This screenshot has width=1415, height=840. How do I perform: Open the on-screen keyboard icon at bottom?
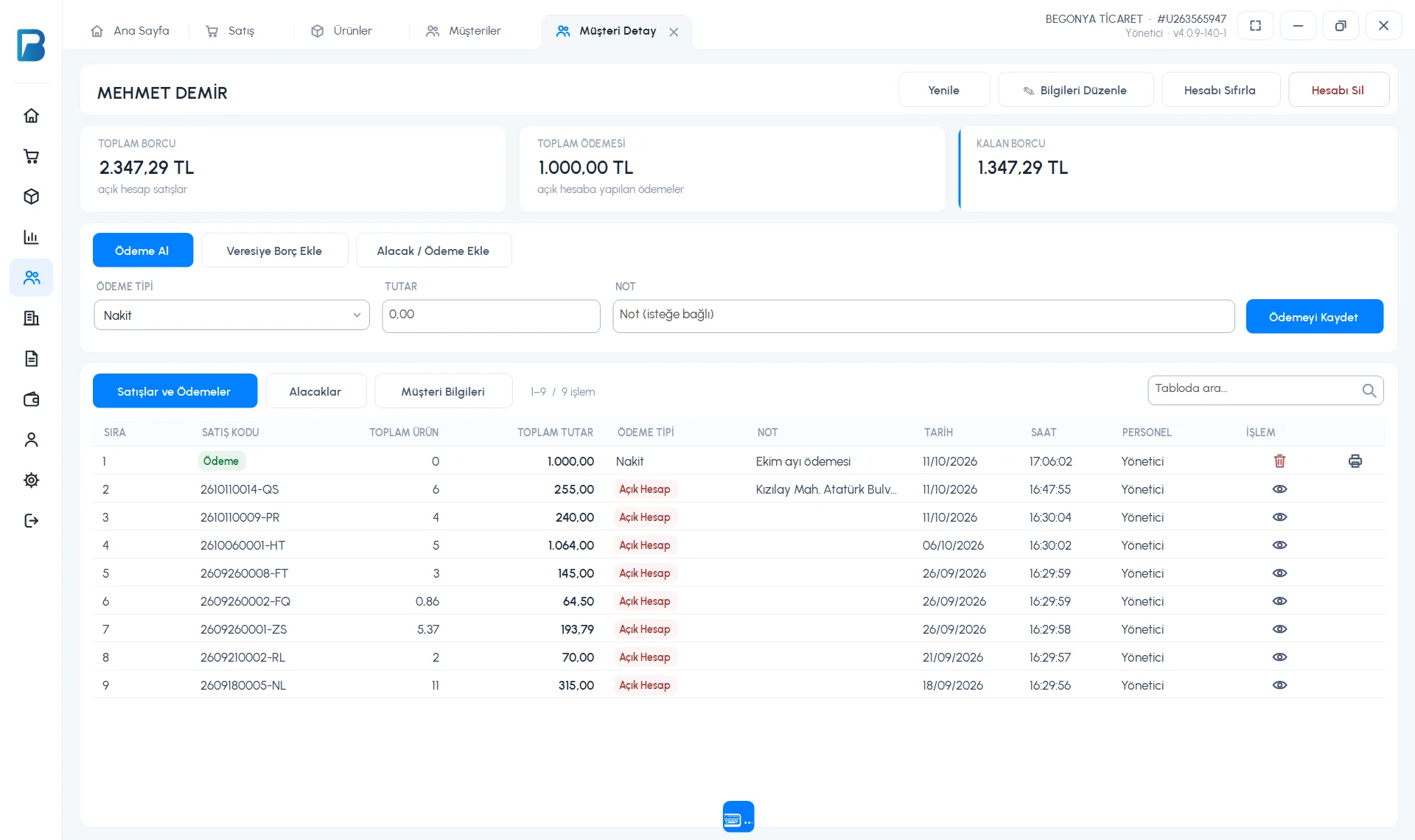click(x=738, y=816)
